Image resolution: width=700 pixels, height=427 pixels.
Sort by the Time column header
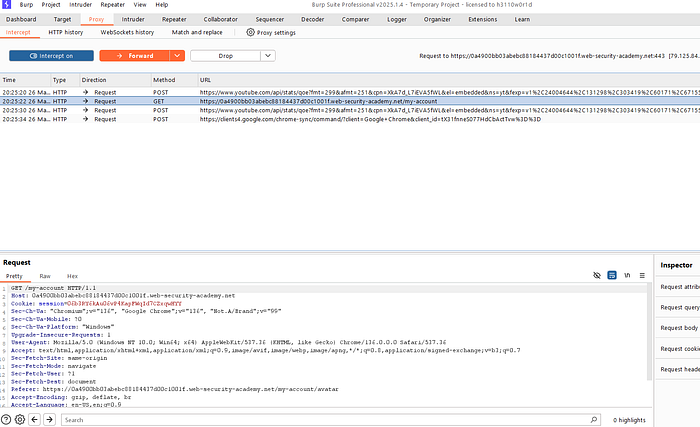pos(25,80)
